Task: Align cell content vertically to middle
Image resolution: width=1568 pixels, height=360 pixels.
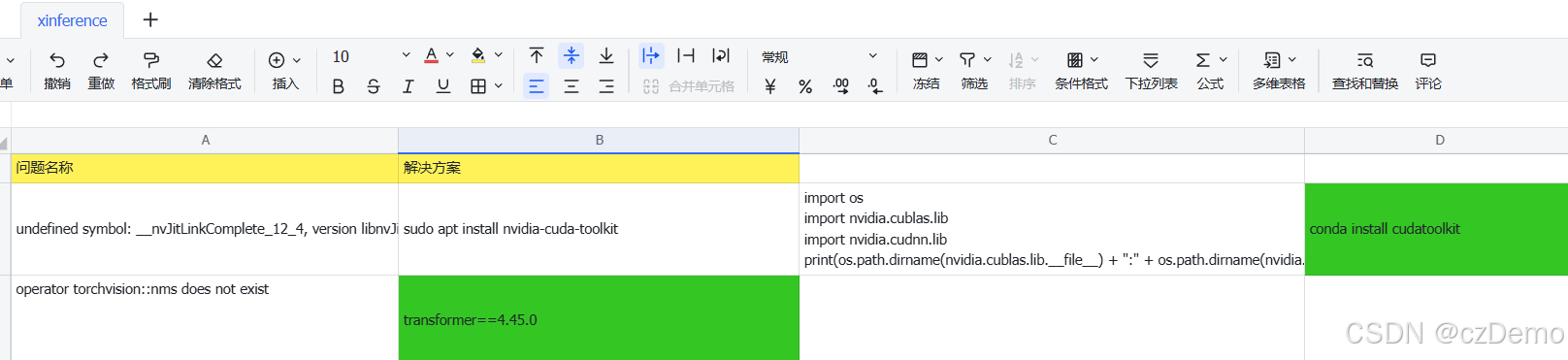Action: point(572,55)
